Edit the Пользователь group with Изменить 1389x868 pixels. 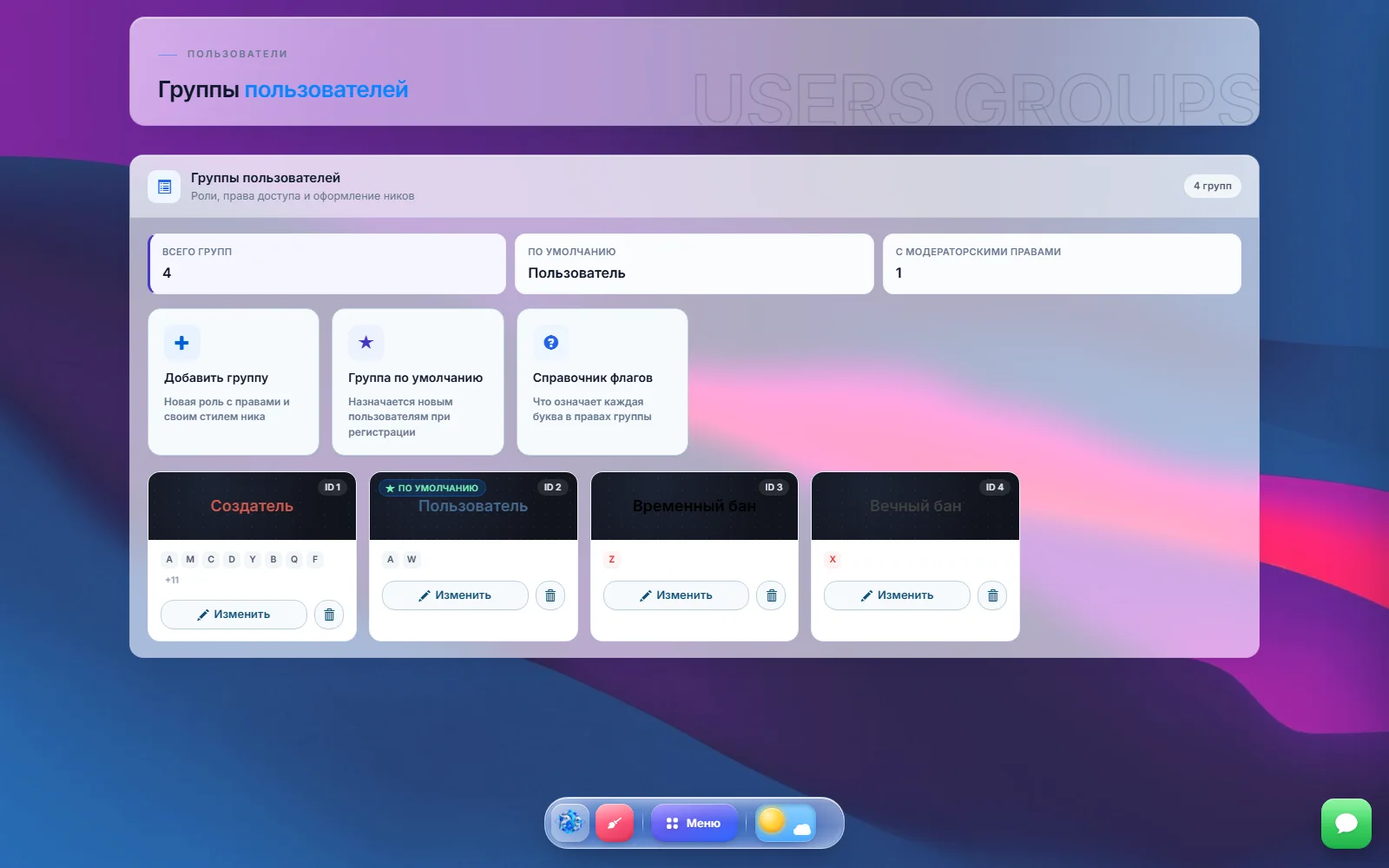coord(455,595)
